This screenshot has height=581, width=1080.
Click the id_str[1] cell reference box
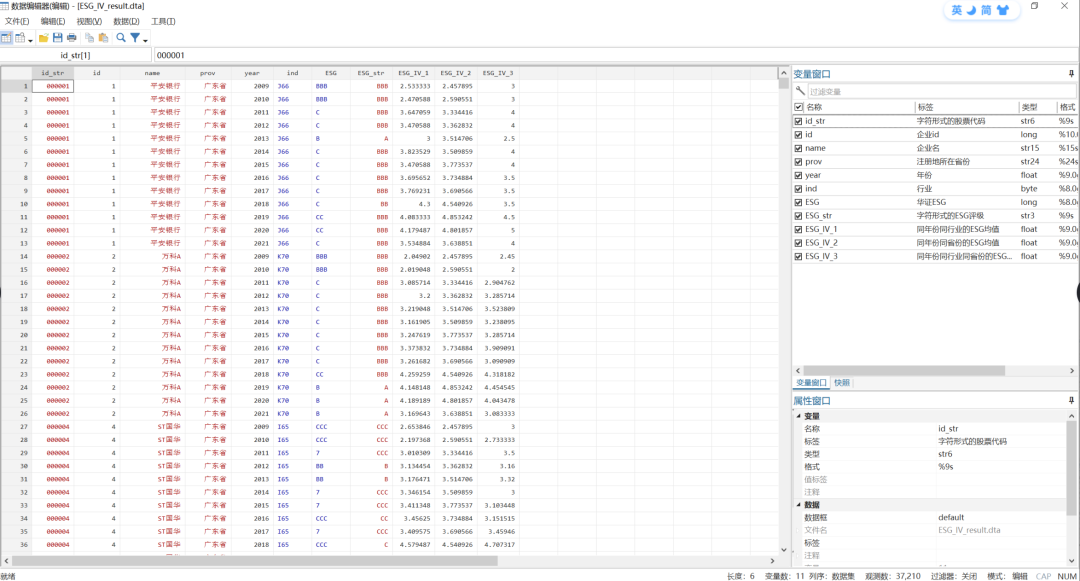(75, 55)
